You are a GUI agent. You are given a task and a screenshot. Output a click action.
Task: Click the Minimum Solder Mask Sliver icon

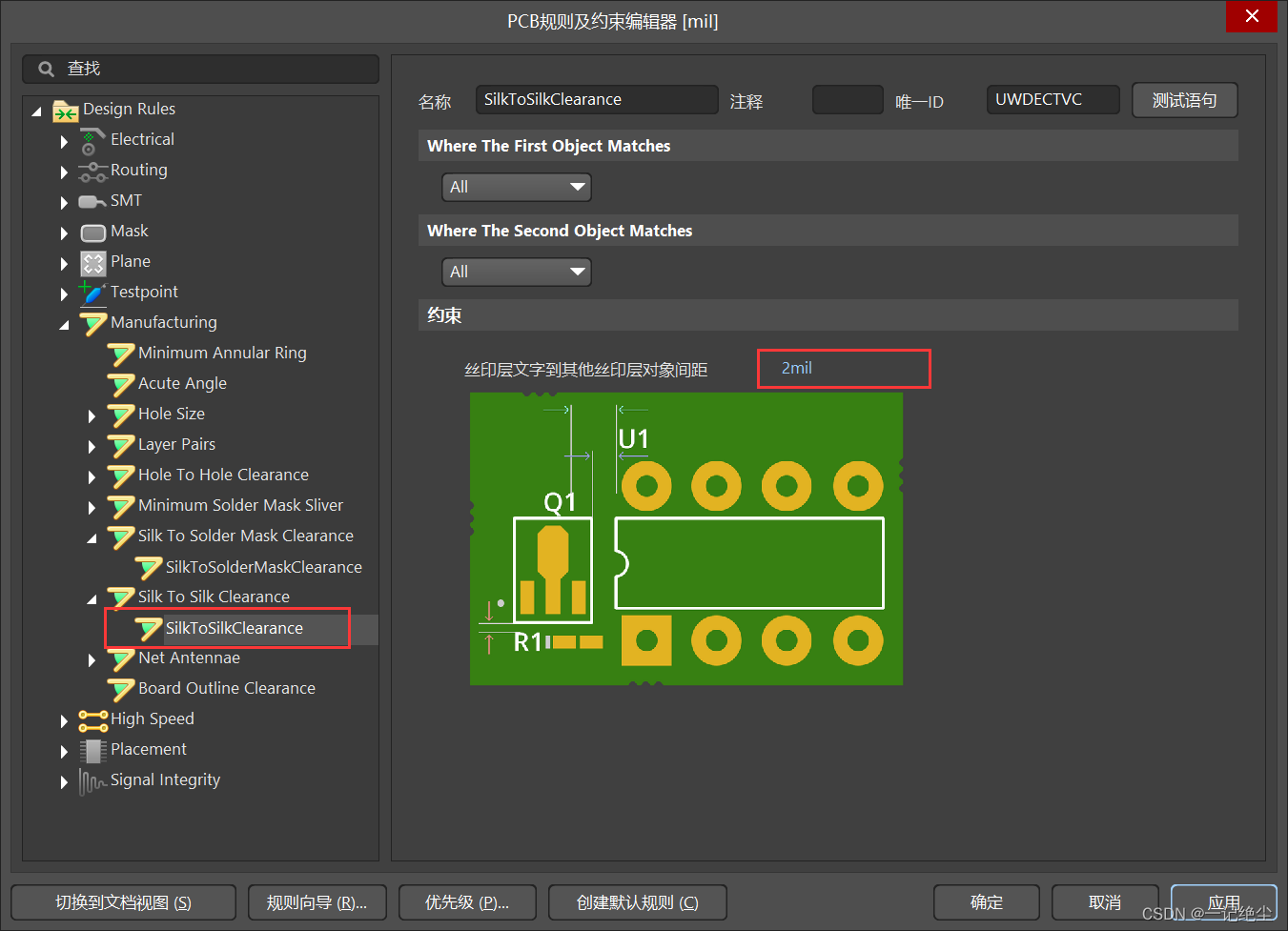(x=120, y=507)
